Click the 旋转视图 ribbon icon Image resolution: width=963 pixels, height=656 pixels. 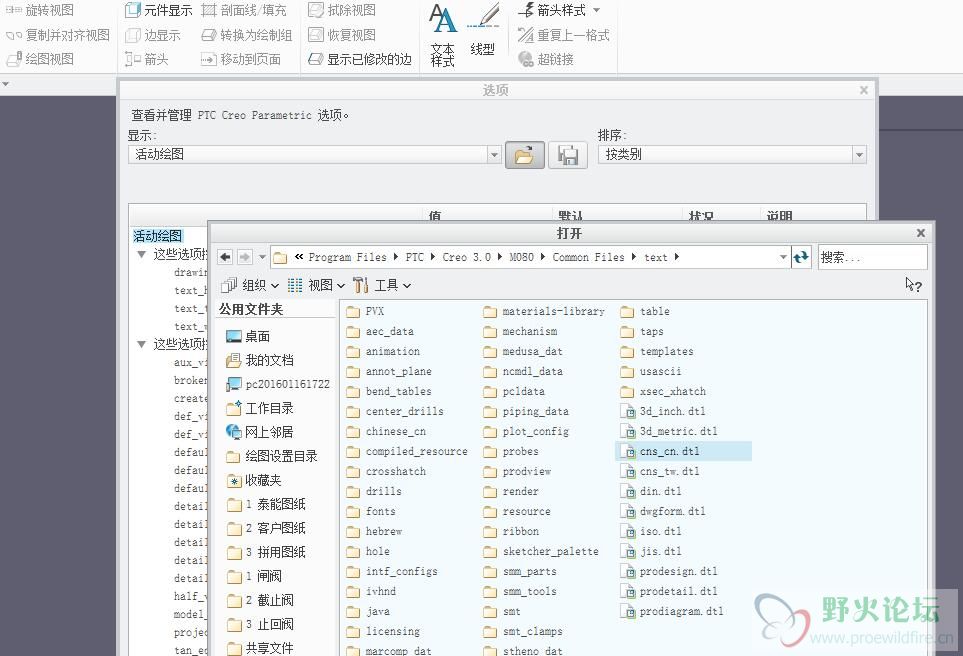click(x=14, y=10)
